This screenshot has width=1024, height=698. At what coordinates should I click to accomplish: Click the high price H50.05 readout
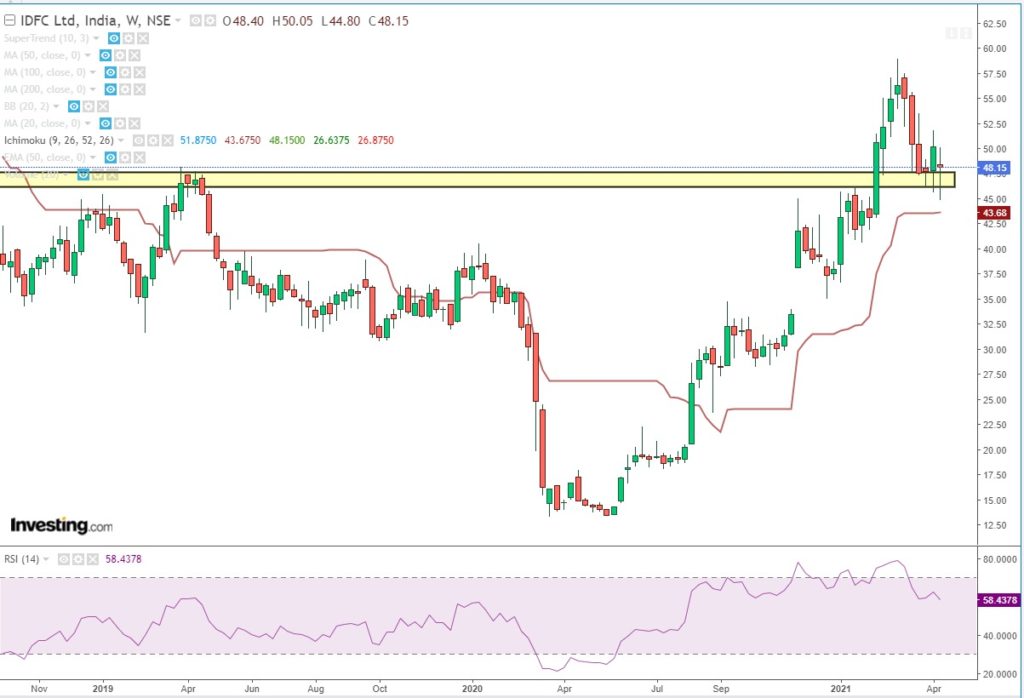(x=293, y=21)
